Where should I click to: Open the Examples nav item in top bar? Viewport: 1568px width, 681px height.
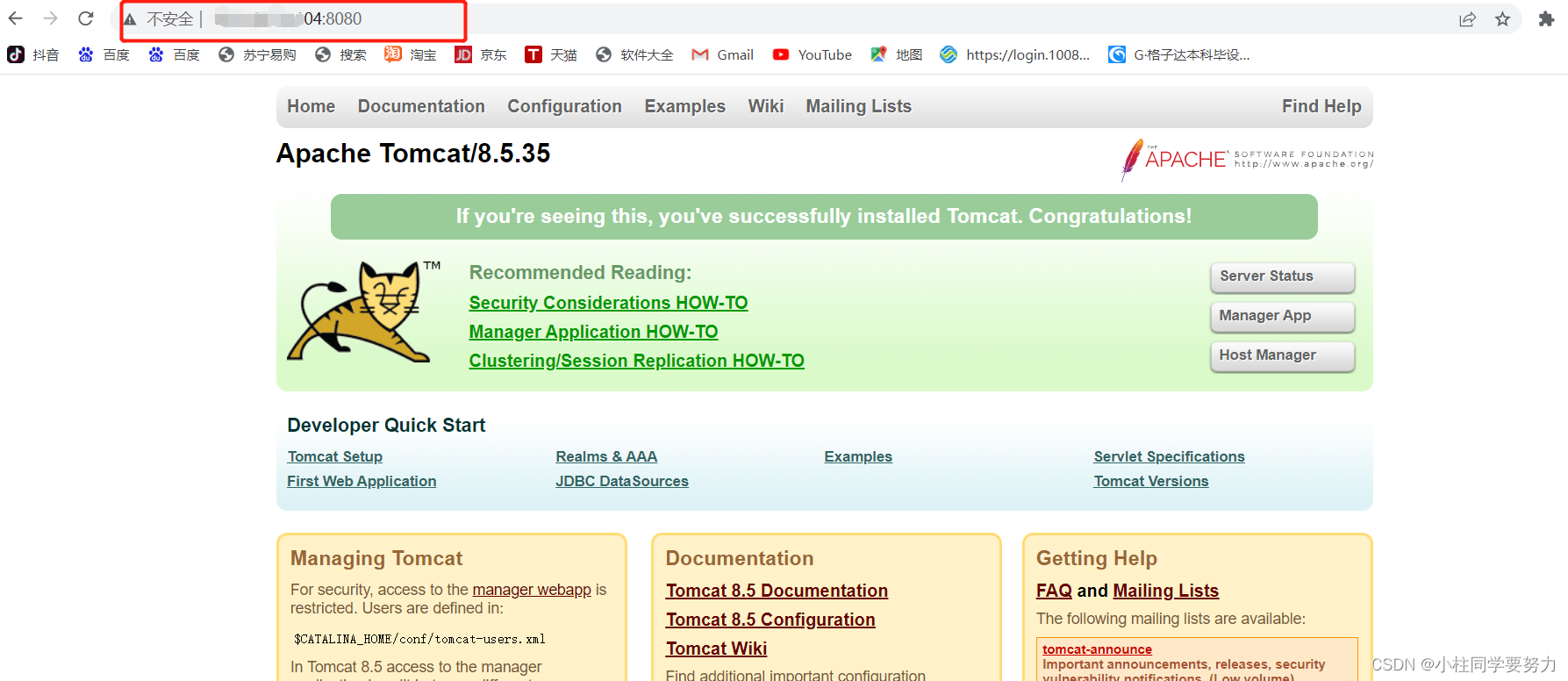(684, 106)
